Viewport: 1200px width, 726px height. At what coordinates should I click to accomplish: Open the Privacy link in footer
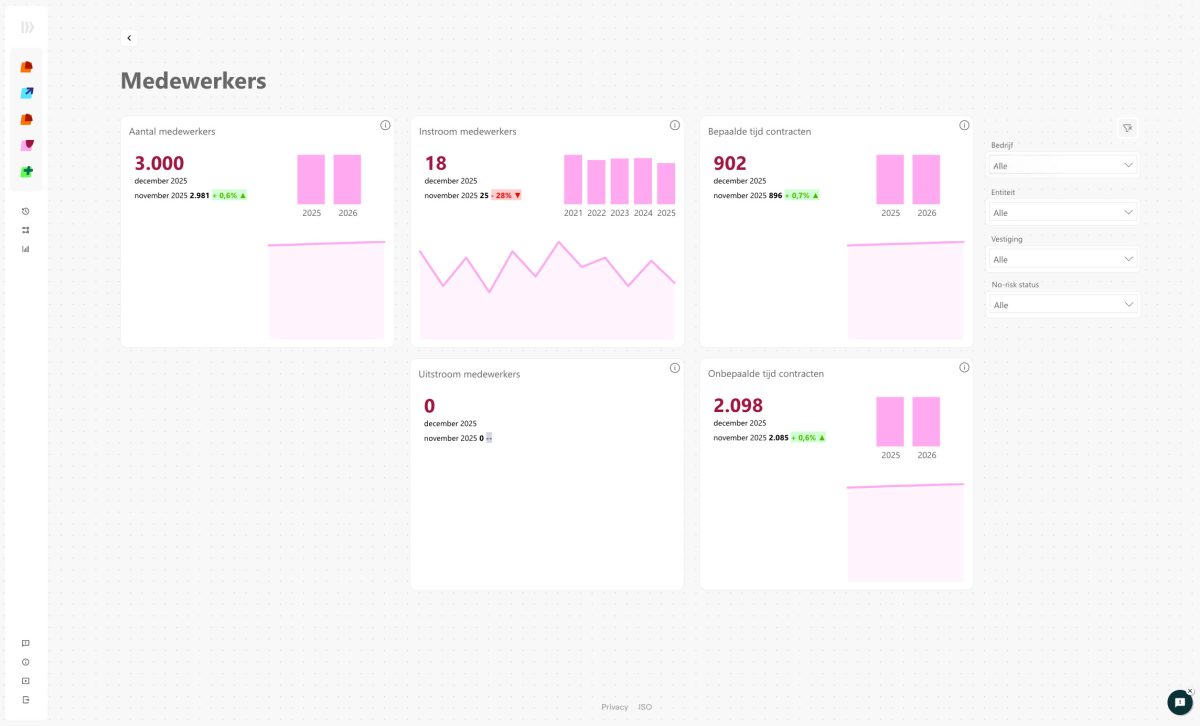pos(614,707)
